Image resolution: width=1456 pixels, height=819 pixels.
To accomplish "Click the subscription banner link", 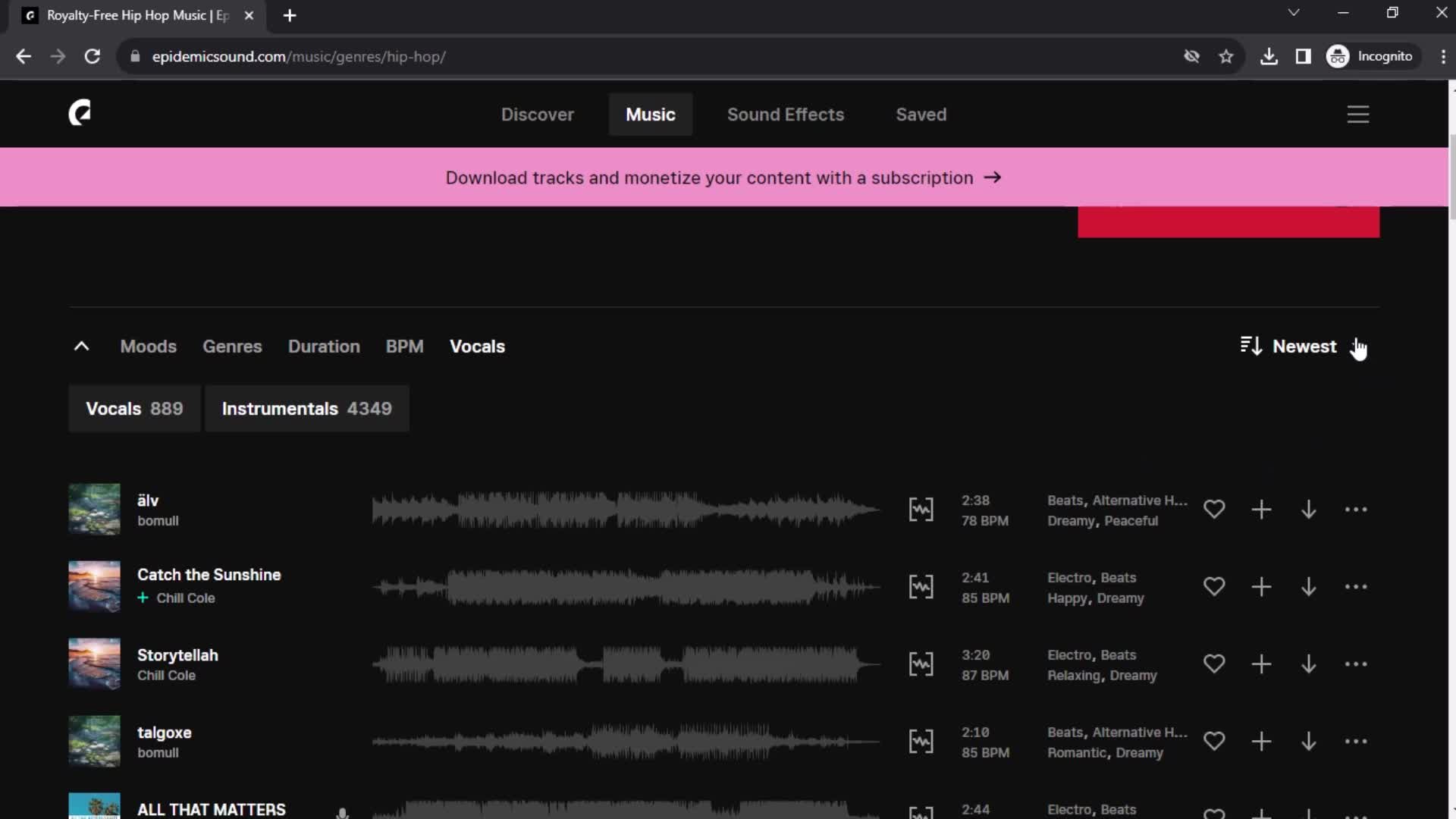I will click(723, 177).
